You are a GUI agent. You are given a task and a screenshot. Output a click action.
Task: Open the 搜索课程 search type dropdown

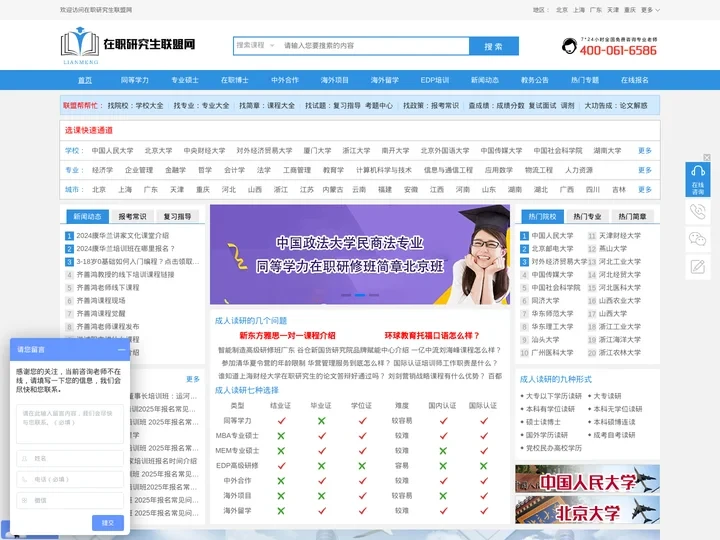coord(255,45)
